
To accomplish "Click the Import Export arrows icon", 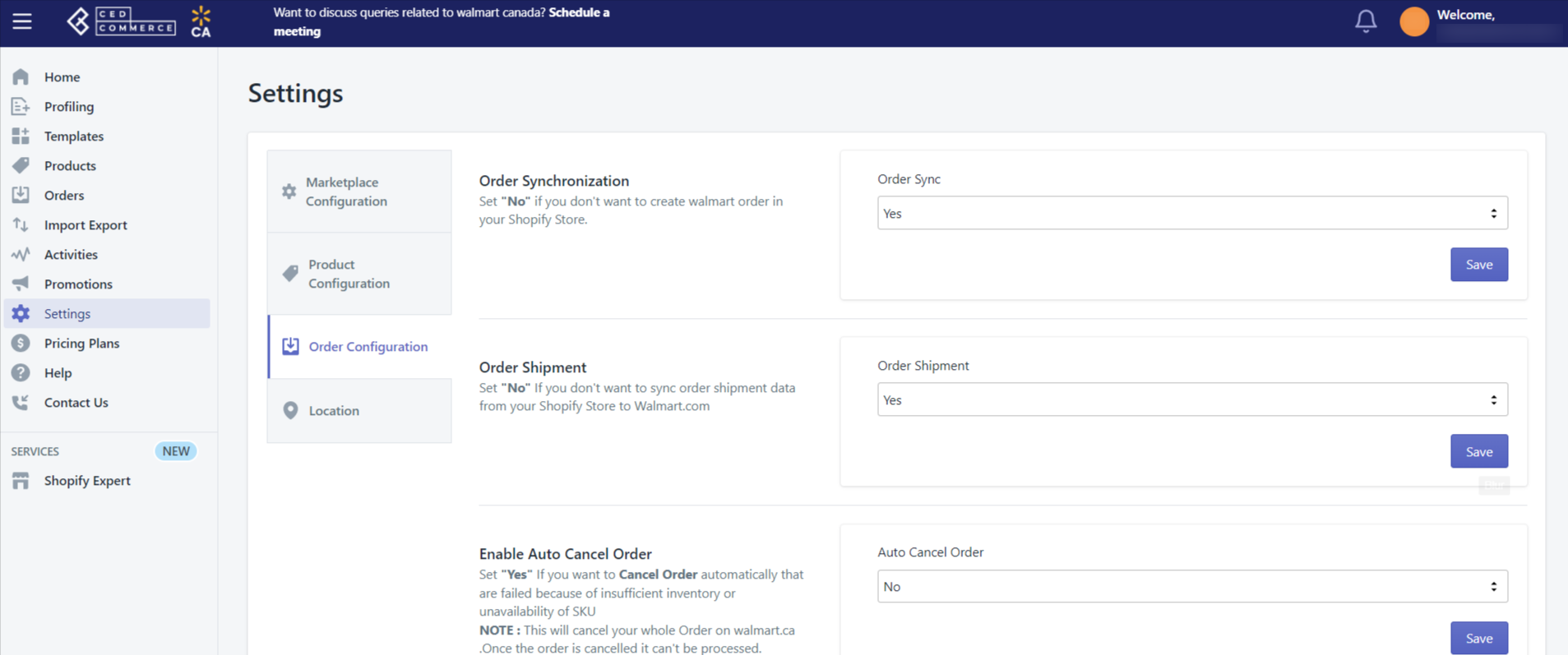I will [21, 224].
